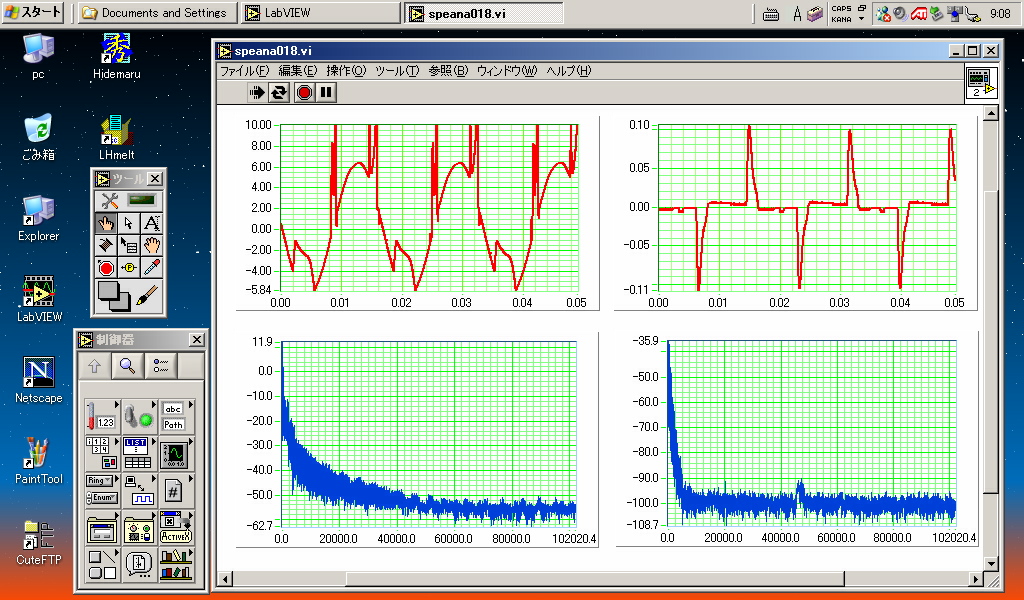Expand the Ring and Enum subpalette
Image resolution: width=1024 pixels, height=600 pixels.
pyautogui.click(x=101, y=487)
